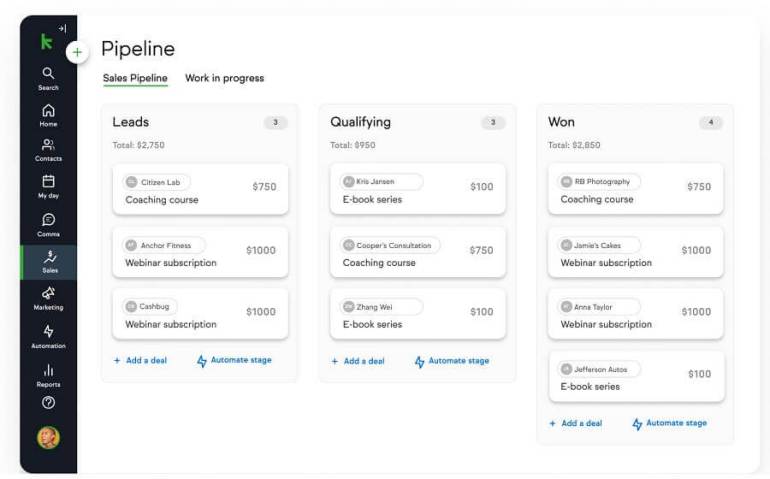
Task: Expand the collapsed sidebar arrow
Action: [62, 28]
